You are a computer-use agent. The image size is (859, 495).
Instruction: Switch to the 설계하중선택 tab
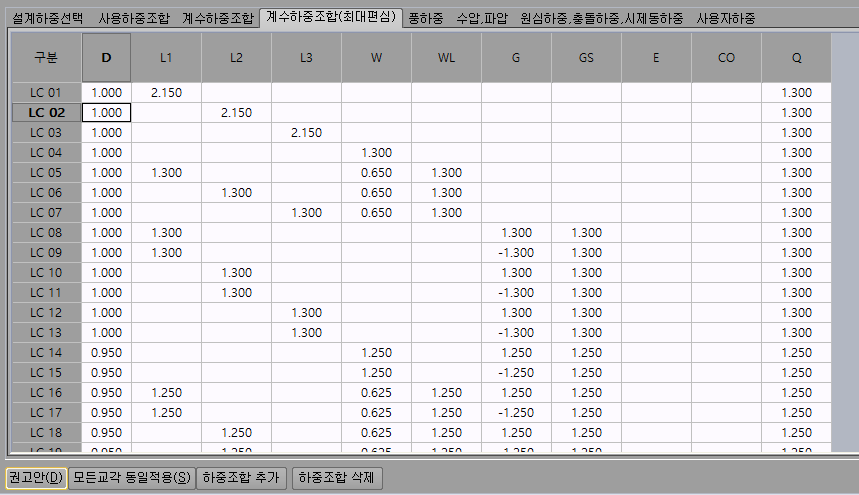click(47, 18)
